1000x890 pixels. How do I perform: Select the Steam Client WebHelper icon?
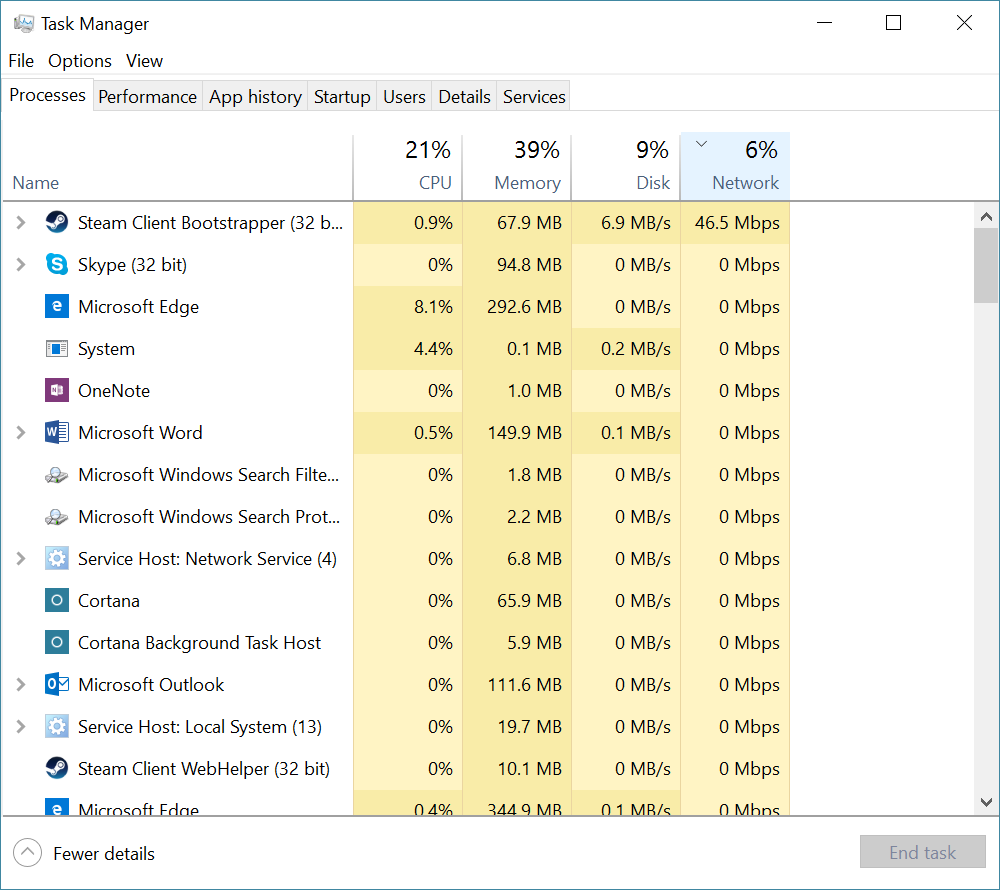tap(57, 768)
